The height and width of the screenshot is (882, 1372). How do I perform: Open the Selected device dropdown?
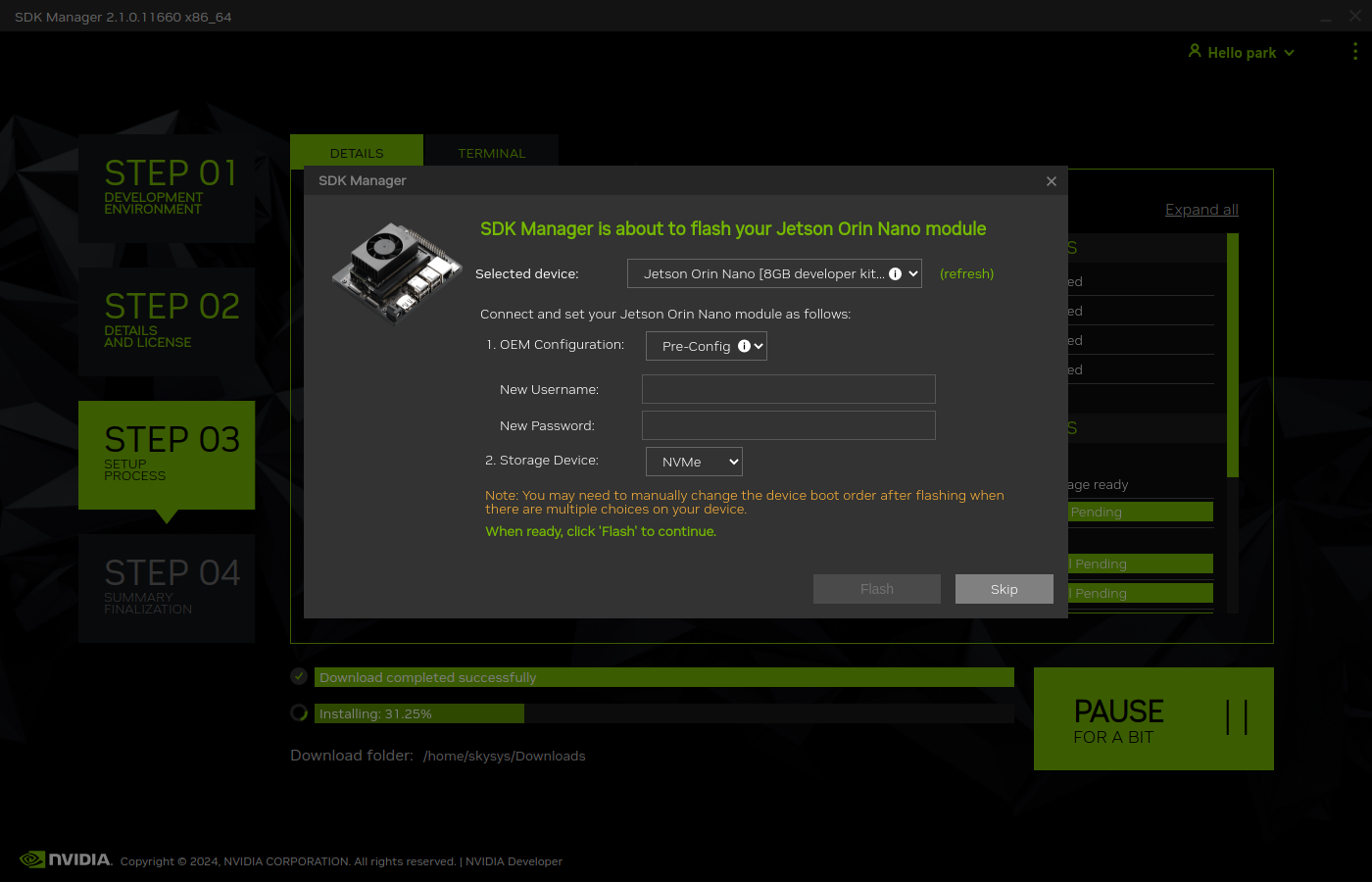pyautogui.click(x=774, y=274)
